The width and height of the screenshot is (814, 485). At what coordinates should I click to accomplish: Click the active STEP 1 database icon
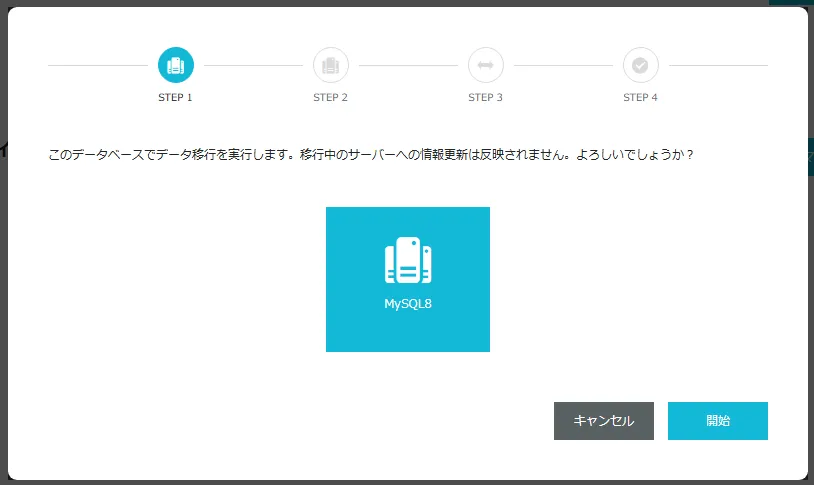point(176,65)
